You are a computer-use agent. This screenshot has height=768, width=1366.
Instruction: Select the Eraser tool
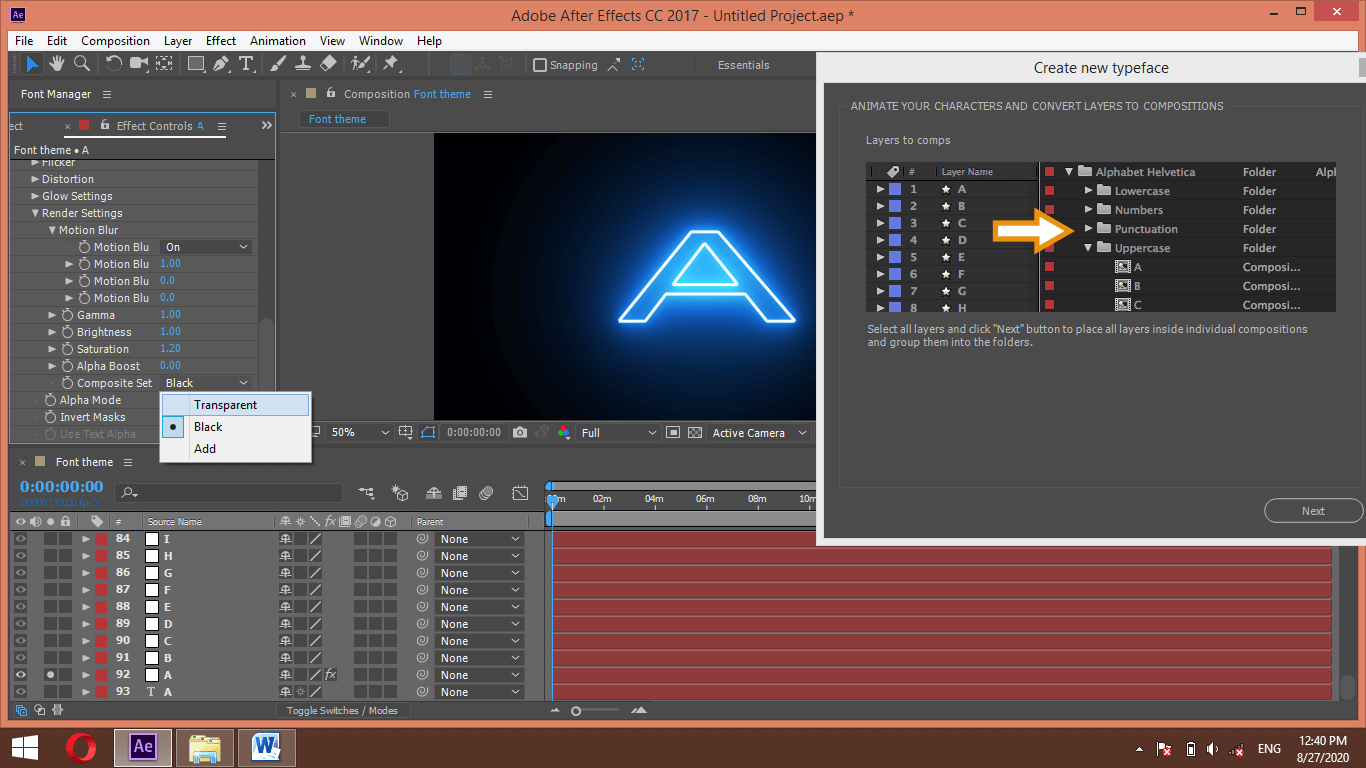(328, 64)
